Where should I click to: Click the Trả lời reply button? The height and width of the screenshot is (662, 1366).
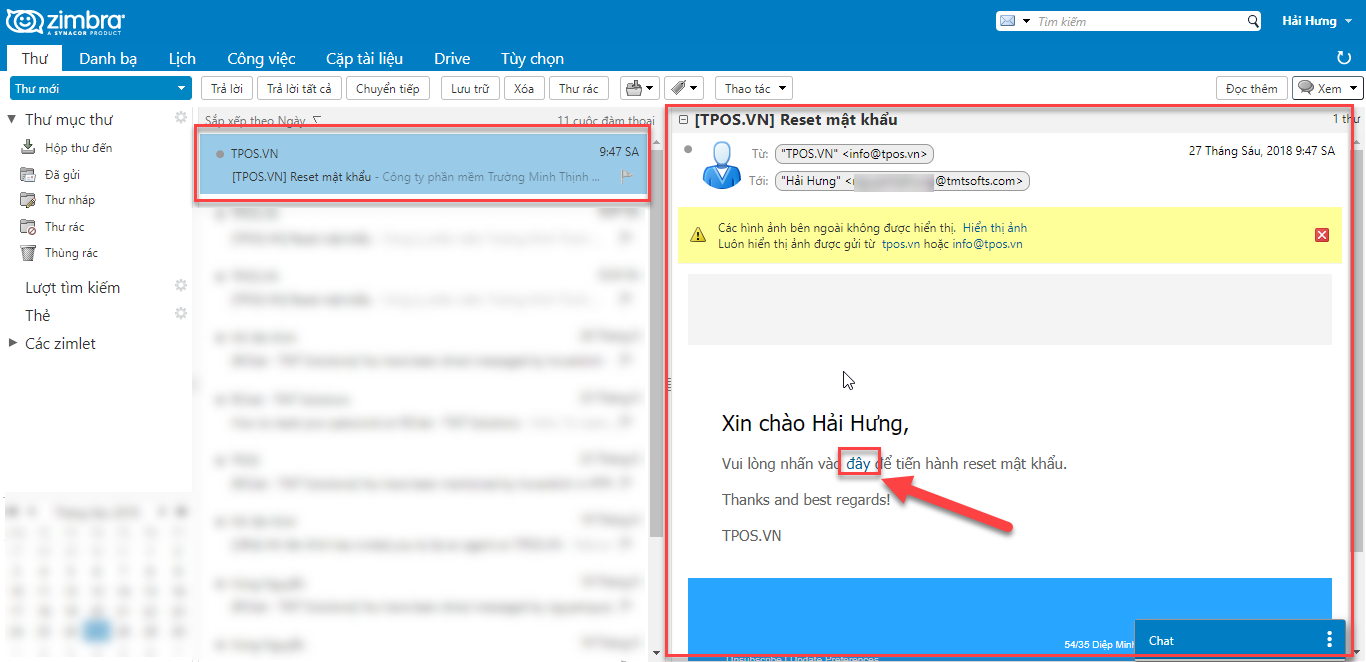click(x=226, y=88)
